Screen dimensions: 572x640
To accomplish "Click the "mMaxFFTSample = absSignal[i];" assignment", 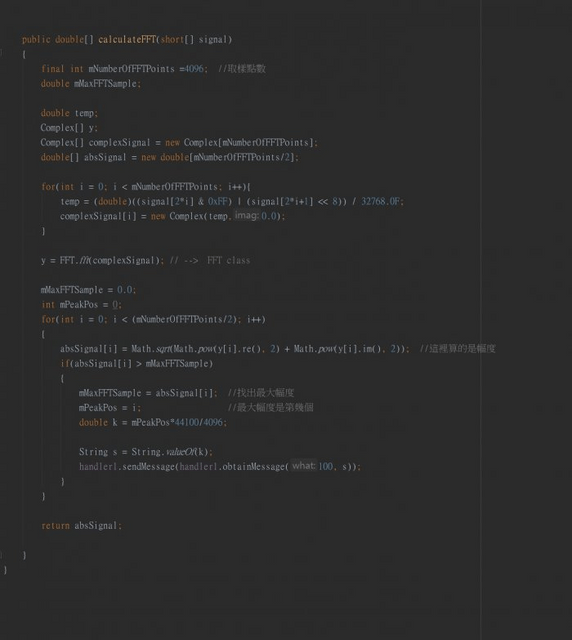I will (148, 393).
